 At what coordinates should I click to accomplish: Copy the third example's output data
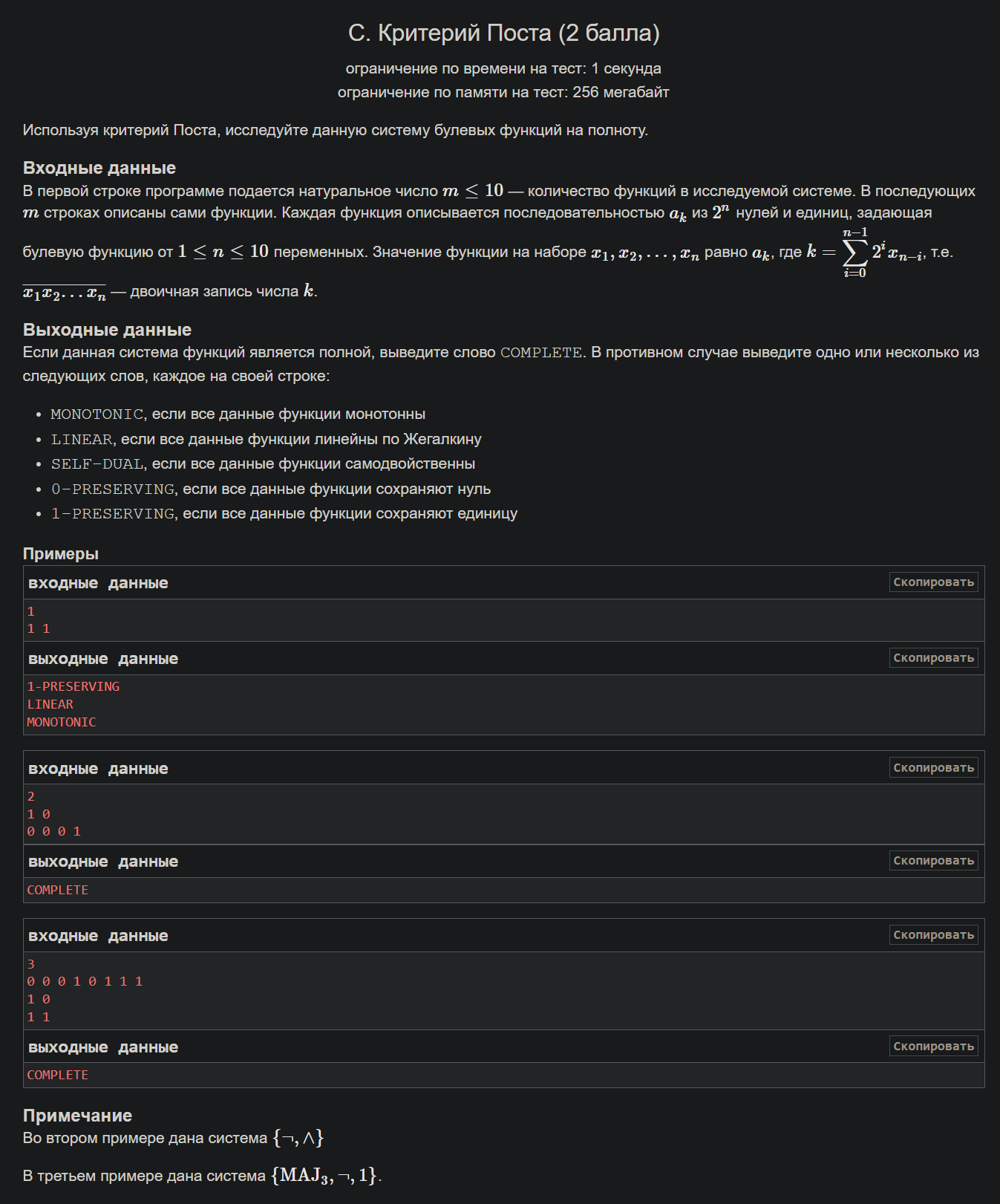click(933, 1047)
